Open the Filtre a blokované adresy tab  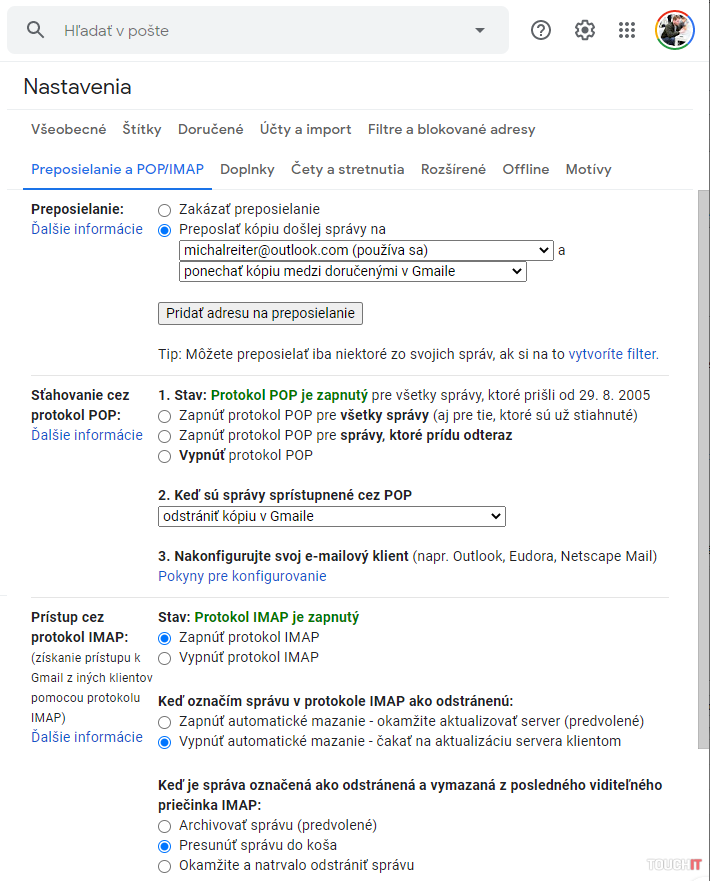451,129
